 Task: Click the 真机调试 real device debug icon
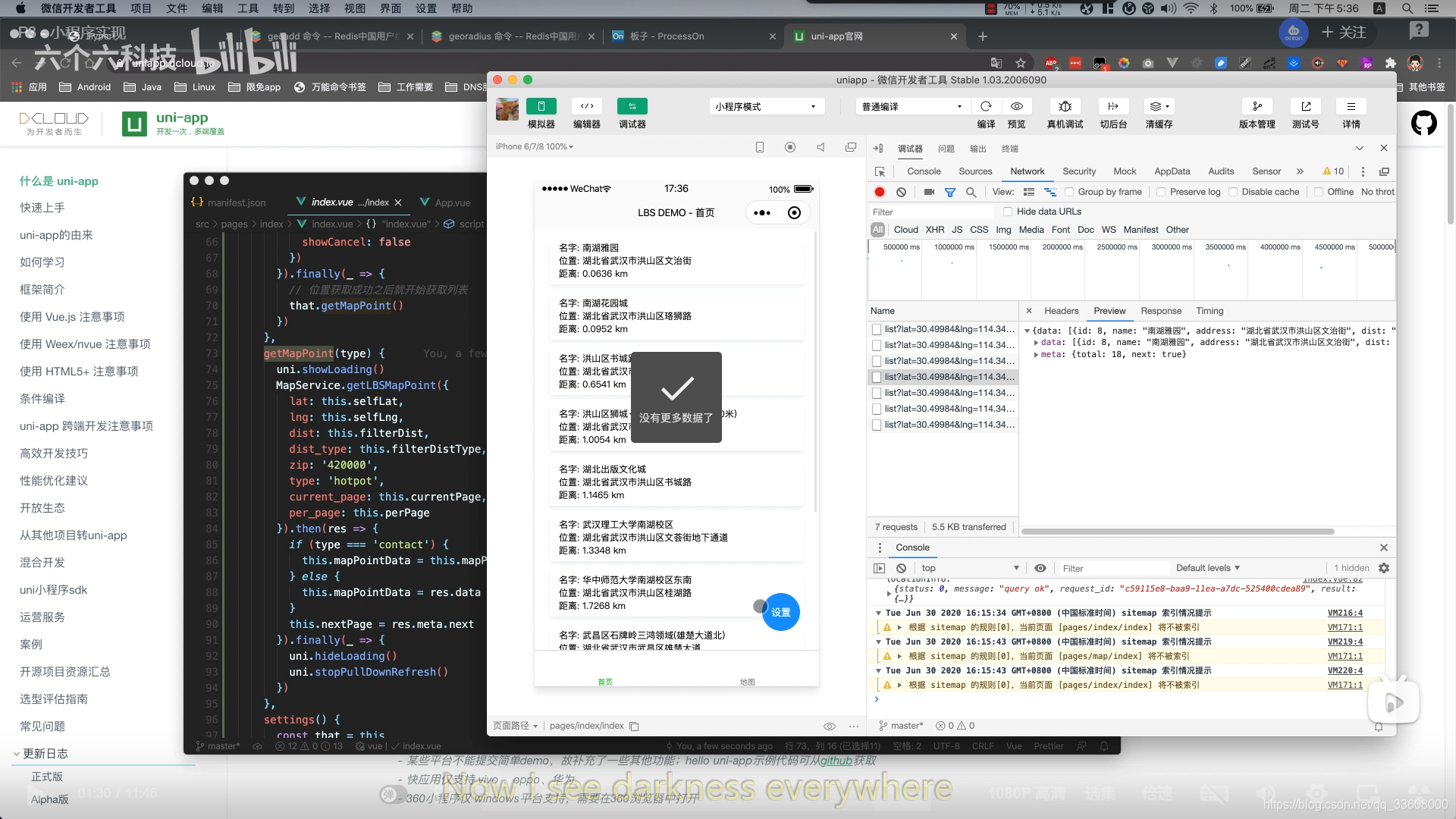point(1065,107)
